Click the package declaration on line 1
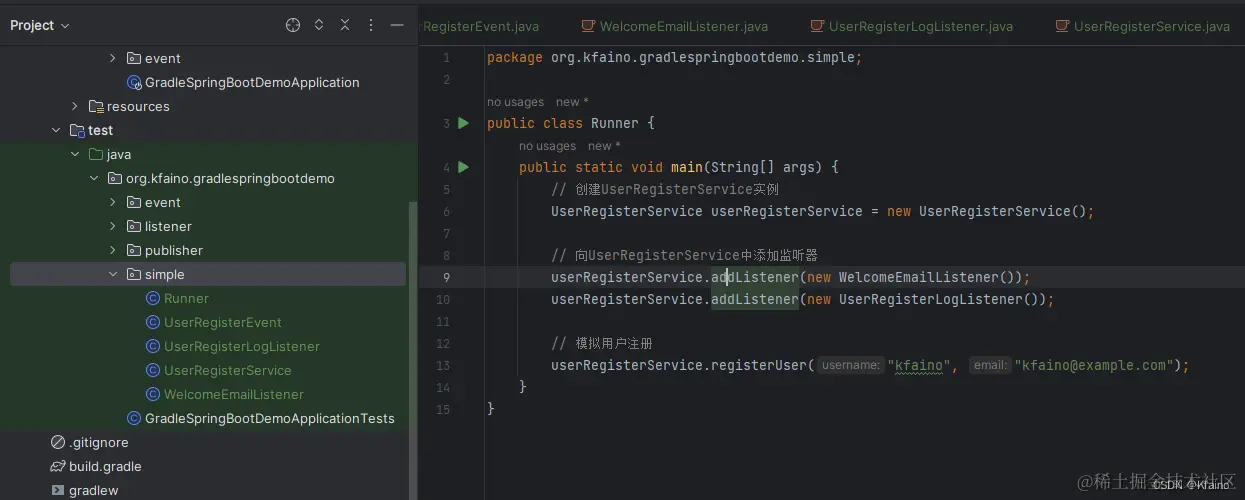 [674, 58]
